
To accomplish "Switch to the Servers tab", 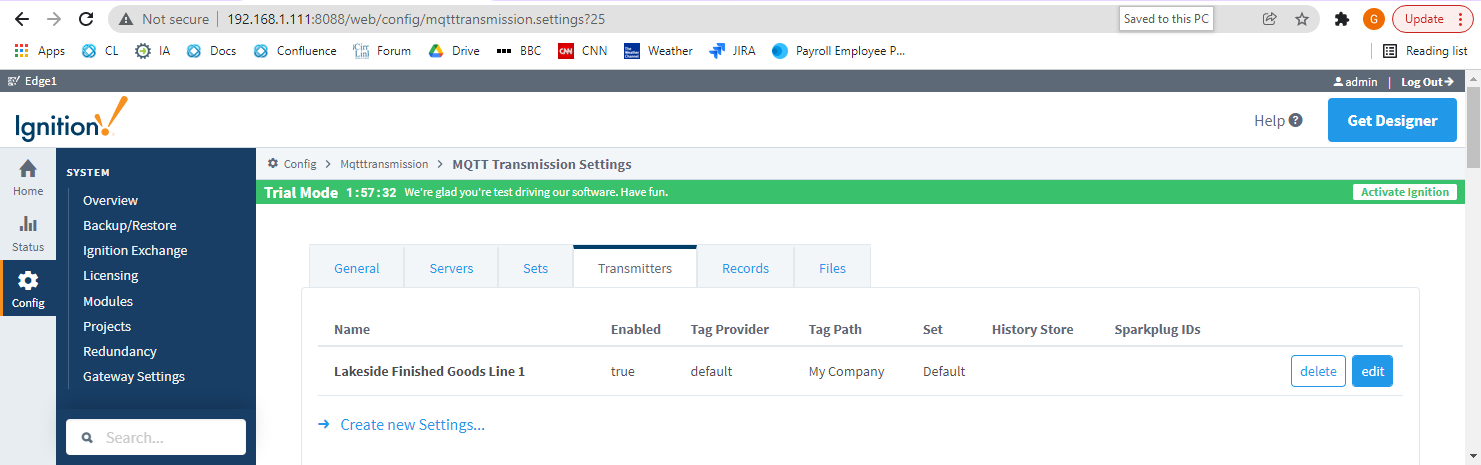I will [451, 268].
